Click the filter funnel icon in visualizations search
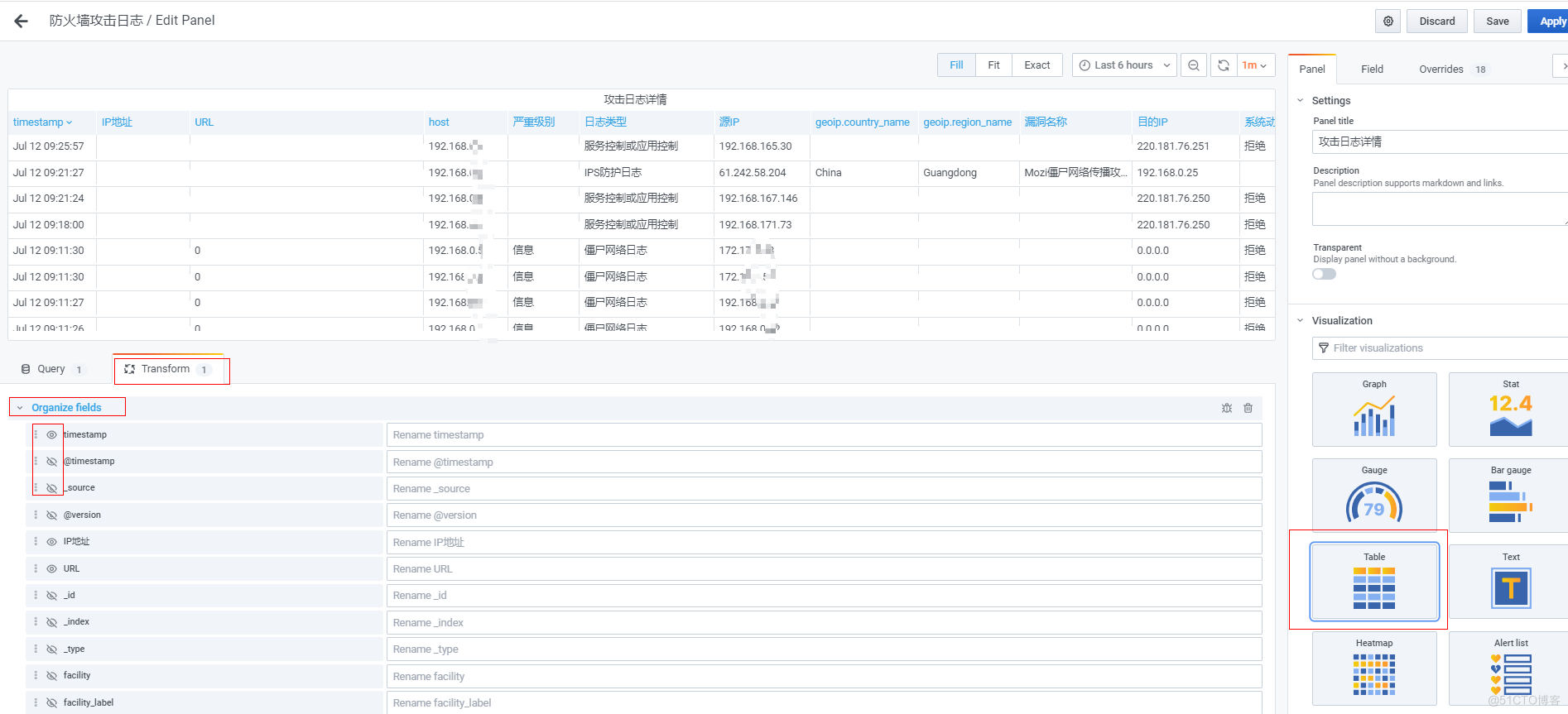 (x=1324, y=348)
